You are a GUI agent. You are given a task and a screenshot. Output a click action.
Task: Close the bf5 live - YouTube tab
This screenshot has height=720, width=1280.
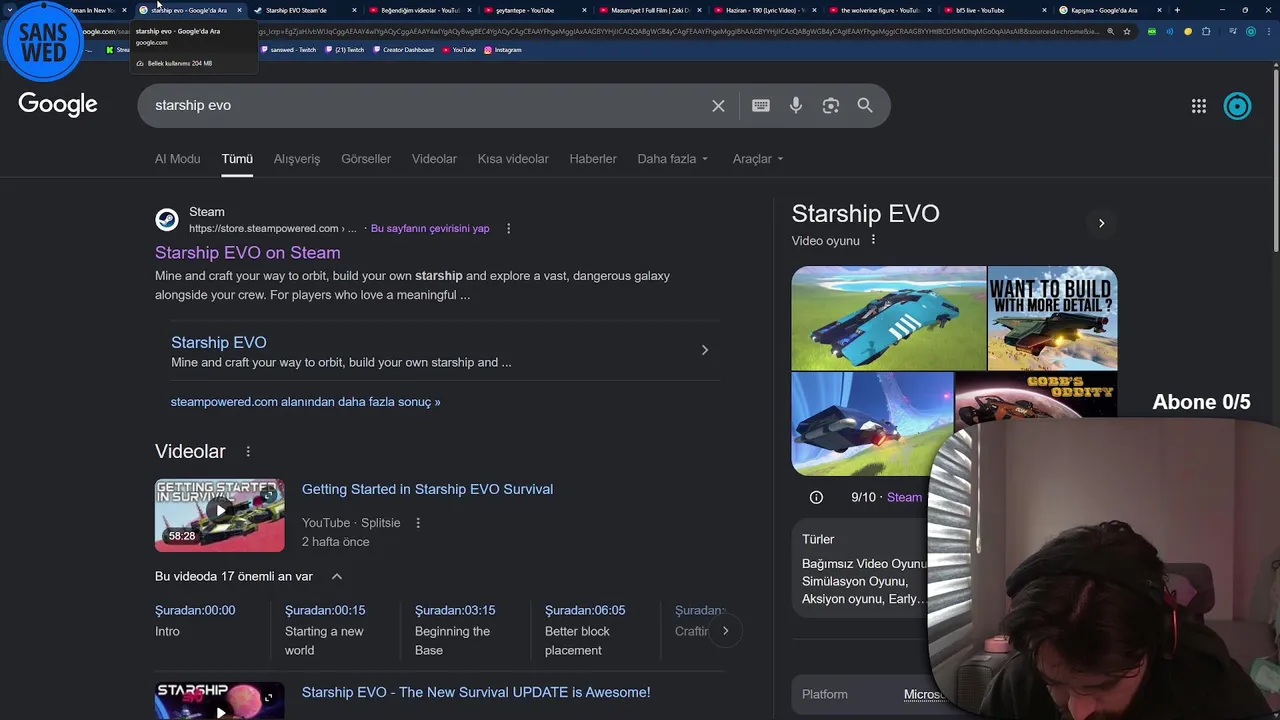tap(1045, 10)
